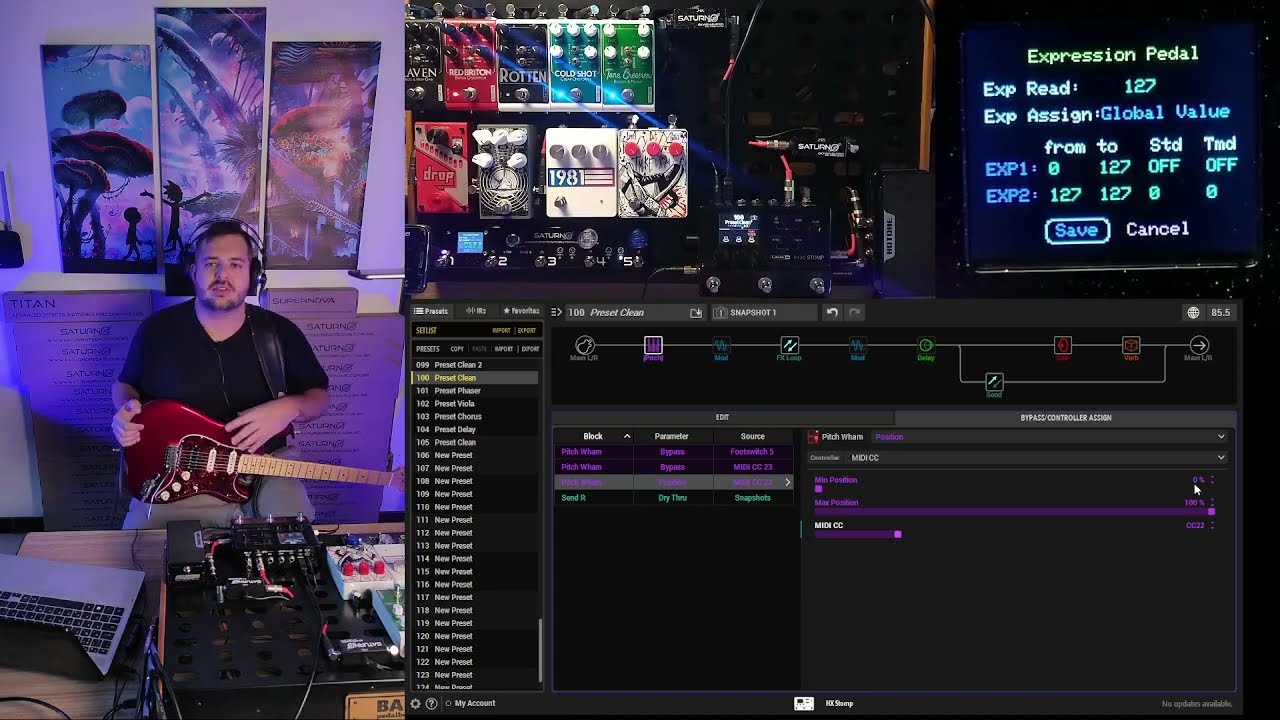
Task: Expand the Pitch Wham Position parameter dropdown
Action: point(1049,437)
